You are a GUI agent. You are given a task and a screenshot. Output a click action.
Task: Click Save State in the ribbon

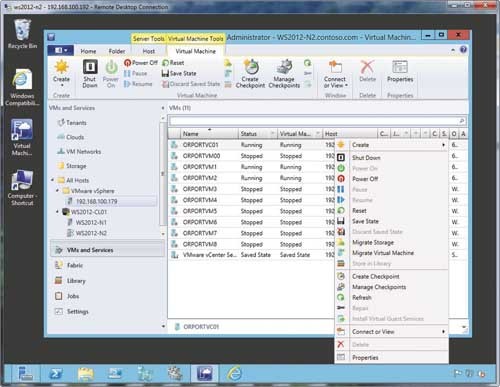click(x=179, y=73)
